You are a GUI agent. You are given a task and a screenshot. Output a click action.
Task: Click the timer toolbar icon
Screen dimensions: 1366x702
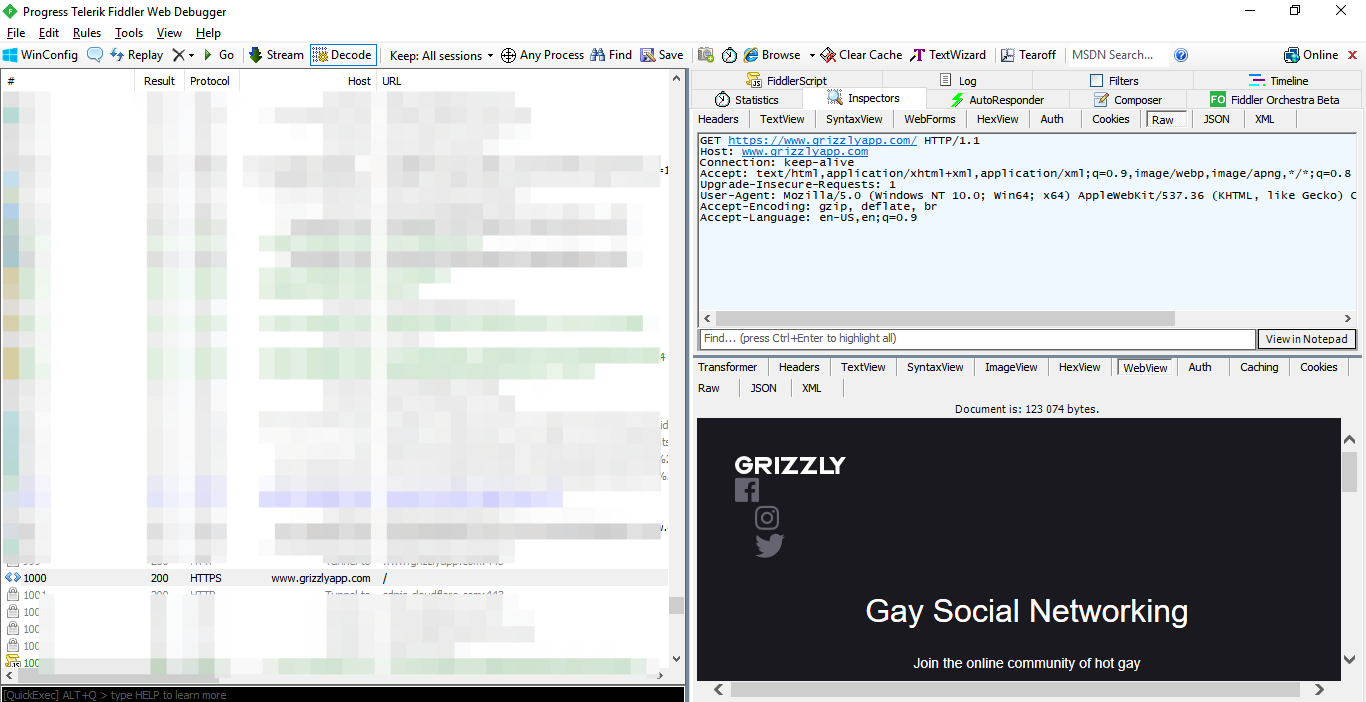tap(730, 55)
